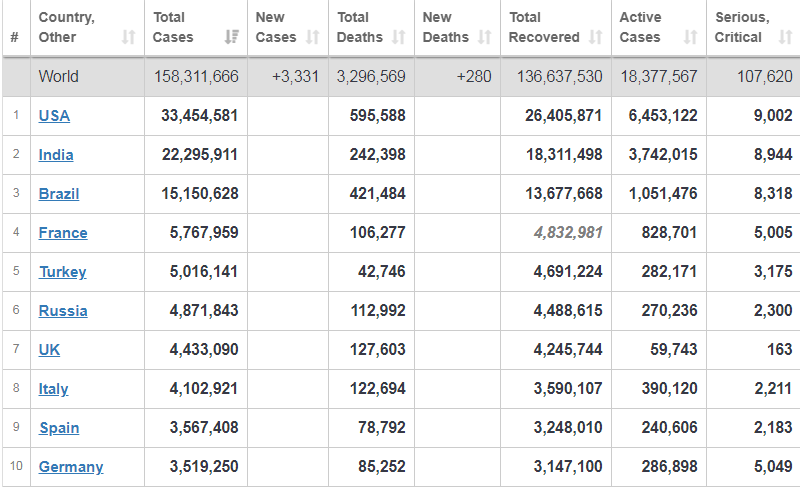Open the Spain country link
800x487 pixels.
pos(59,428)
